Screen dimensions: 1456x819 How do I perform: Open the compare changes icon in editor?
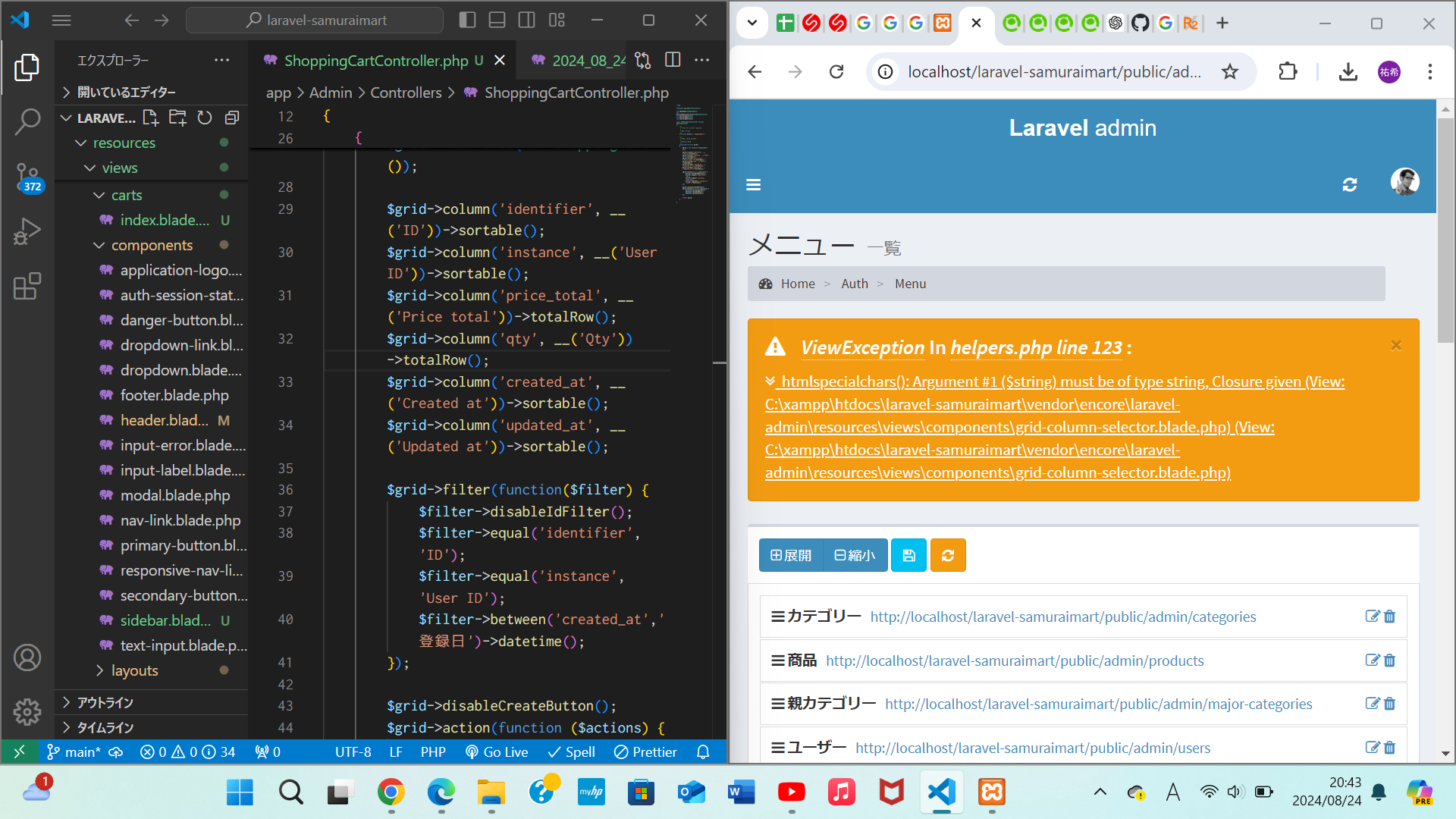pos(643,60)
